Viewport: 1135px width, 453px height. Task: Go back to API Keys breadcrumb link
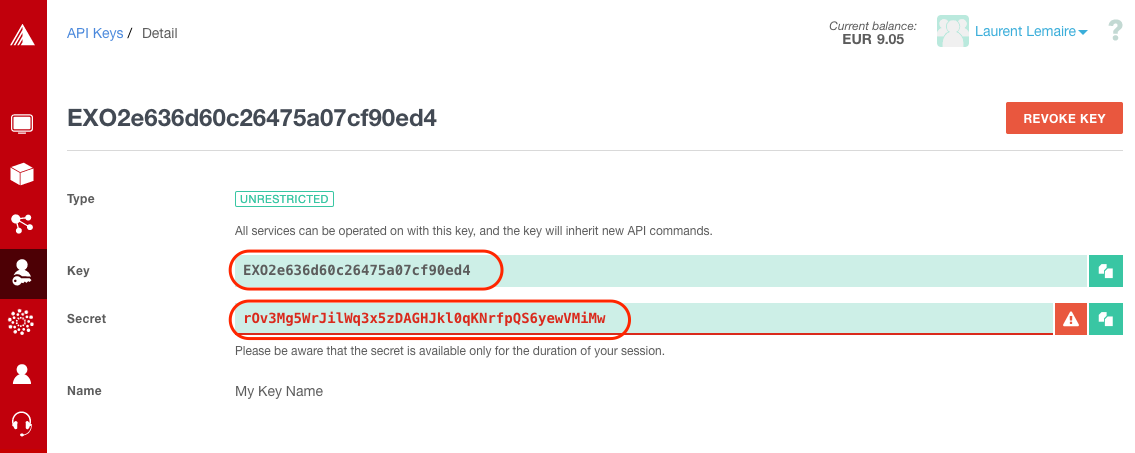coord(95,33)
